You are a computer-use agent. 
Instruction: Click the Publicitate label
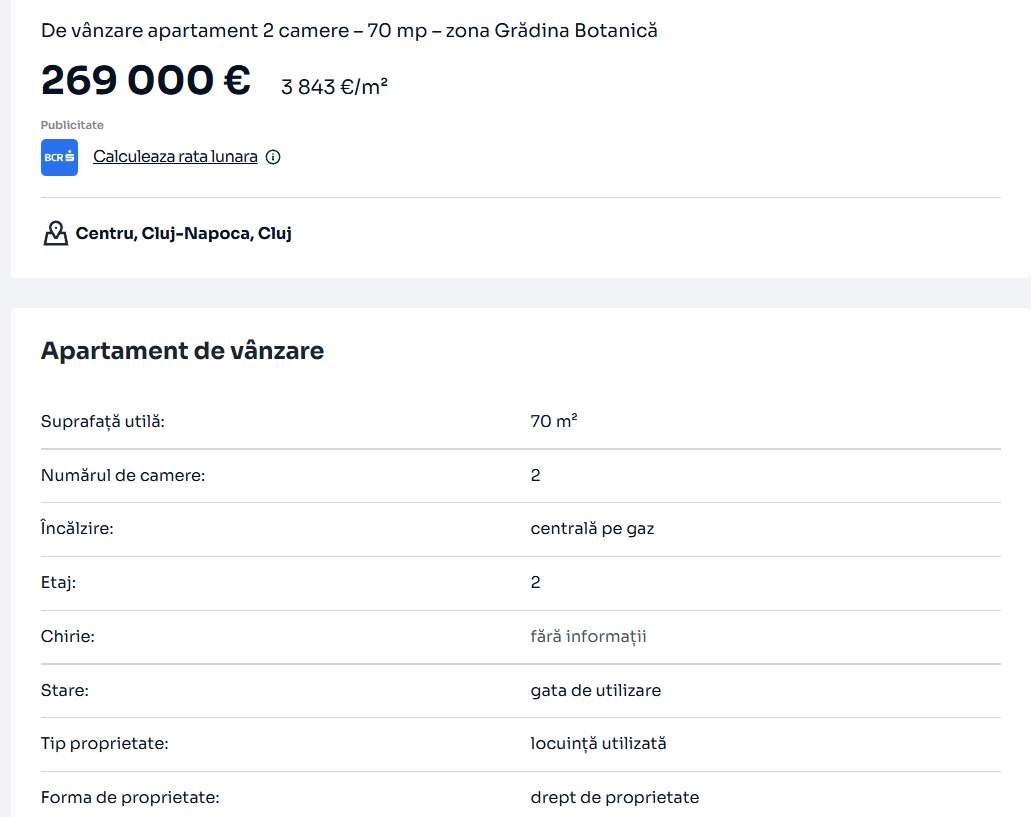click(72, 125)
